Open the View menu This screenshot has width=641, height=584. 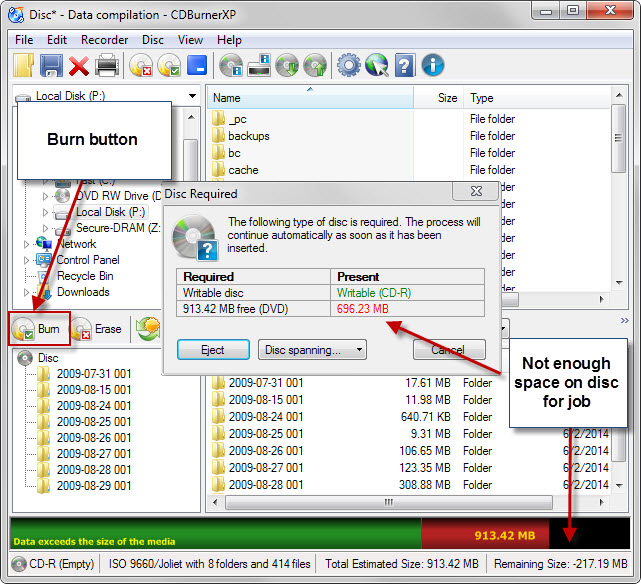(x=190, y=40)
